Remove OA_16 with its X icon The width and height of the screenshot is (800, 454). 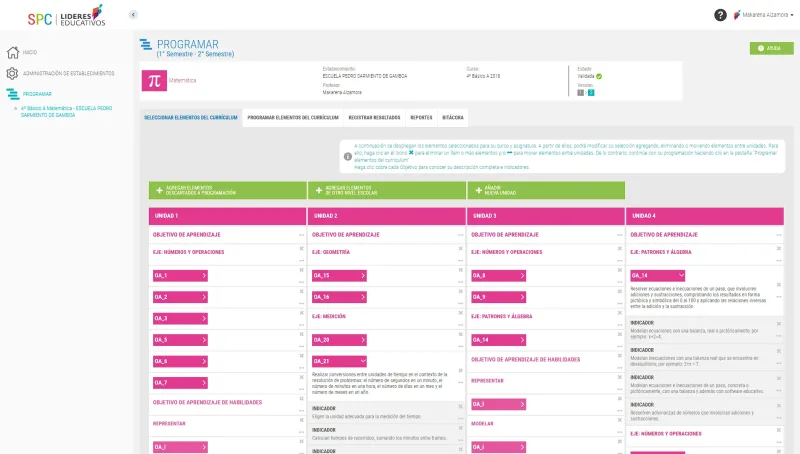click(x=461, y=291)
